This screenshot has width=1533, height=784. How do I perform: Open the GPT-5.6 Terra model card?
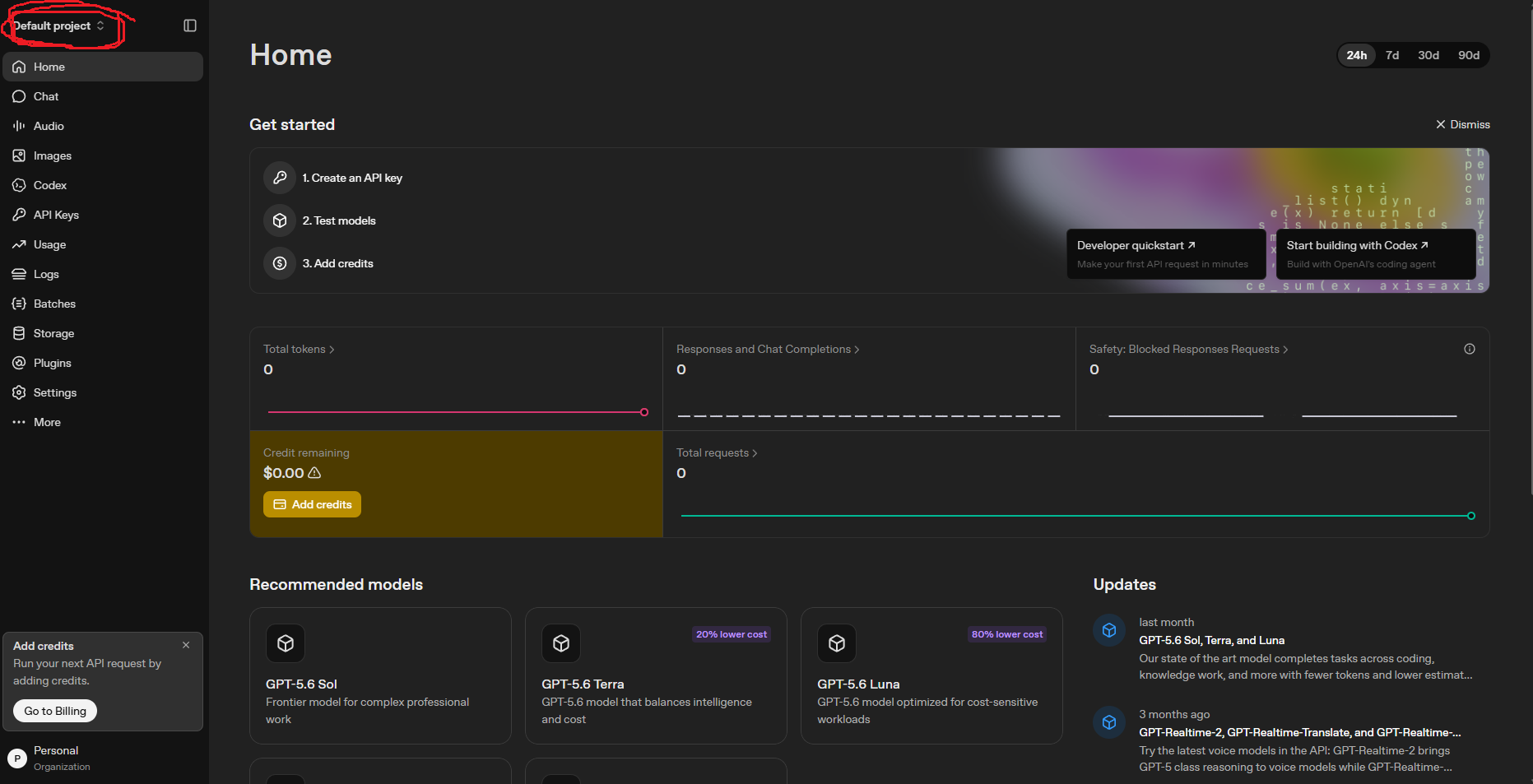pos(656,675)
